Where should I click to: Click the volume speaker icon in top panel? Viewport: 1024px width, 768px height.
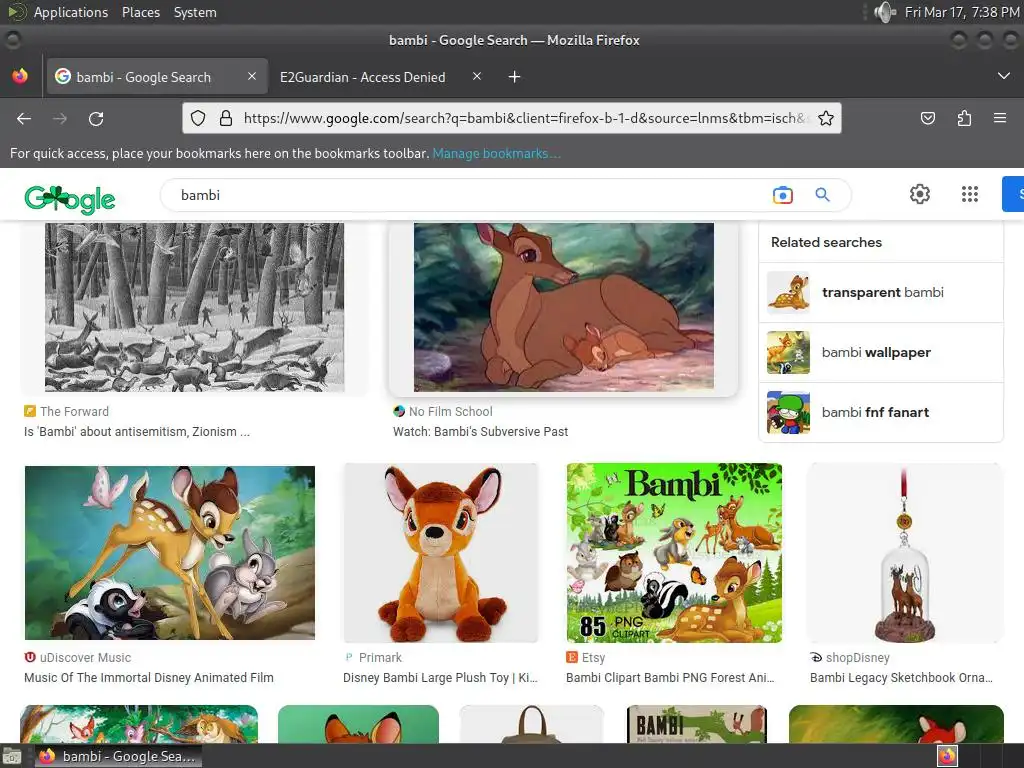click(885, 12)
